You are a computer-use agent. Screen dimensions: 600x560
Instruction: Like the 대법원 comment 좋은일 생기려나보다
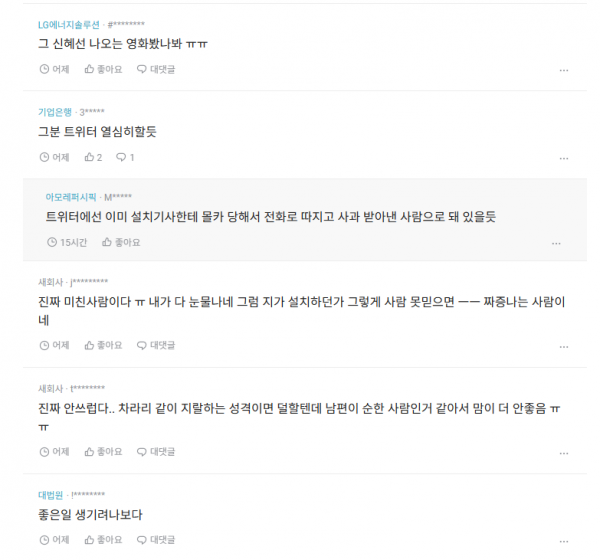pos(103,540)
